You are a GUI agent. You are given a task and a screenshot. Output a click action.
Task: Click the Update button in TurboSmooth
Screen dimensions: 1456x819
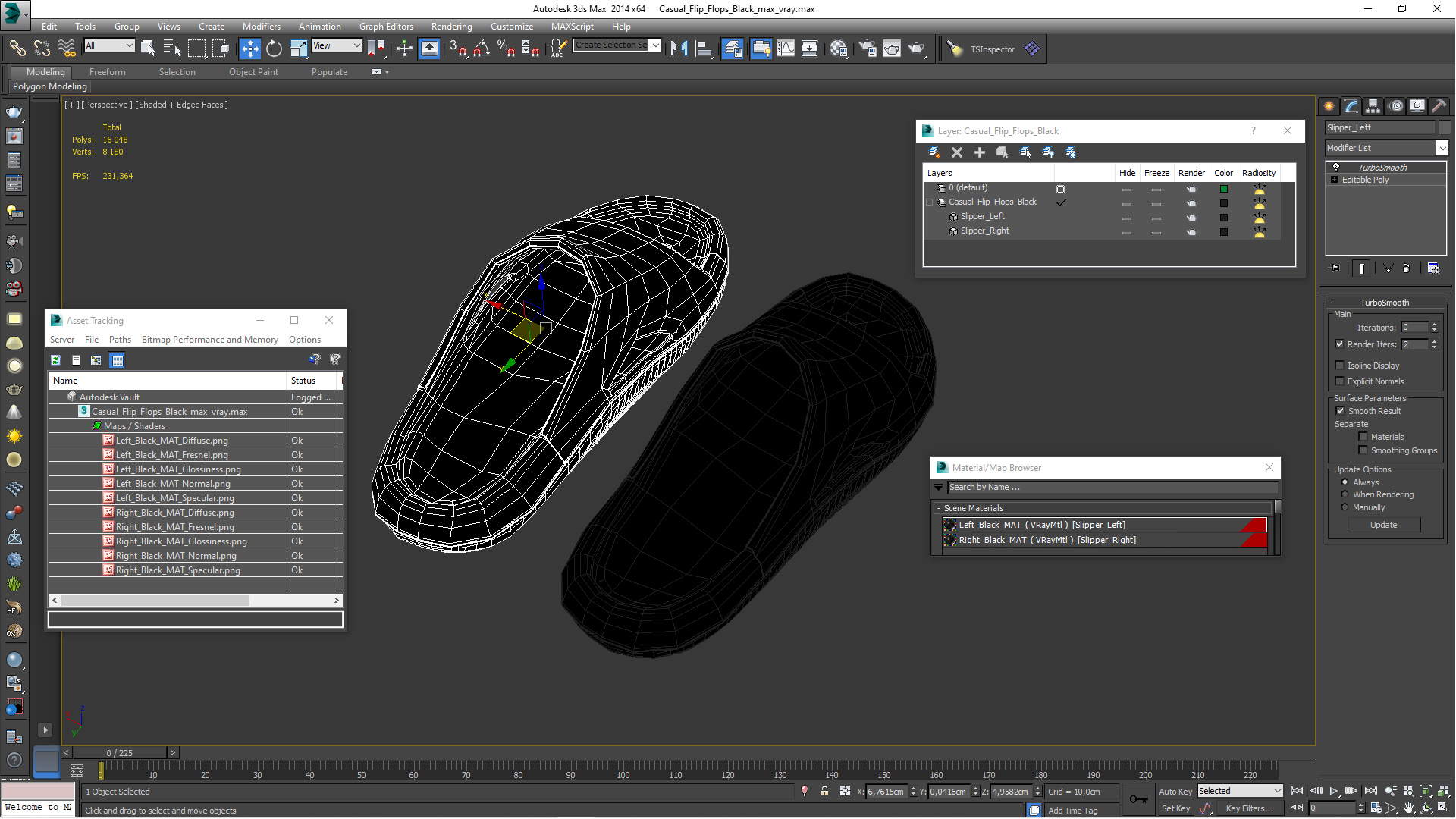1384,525
